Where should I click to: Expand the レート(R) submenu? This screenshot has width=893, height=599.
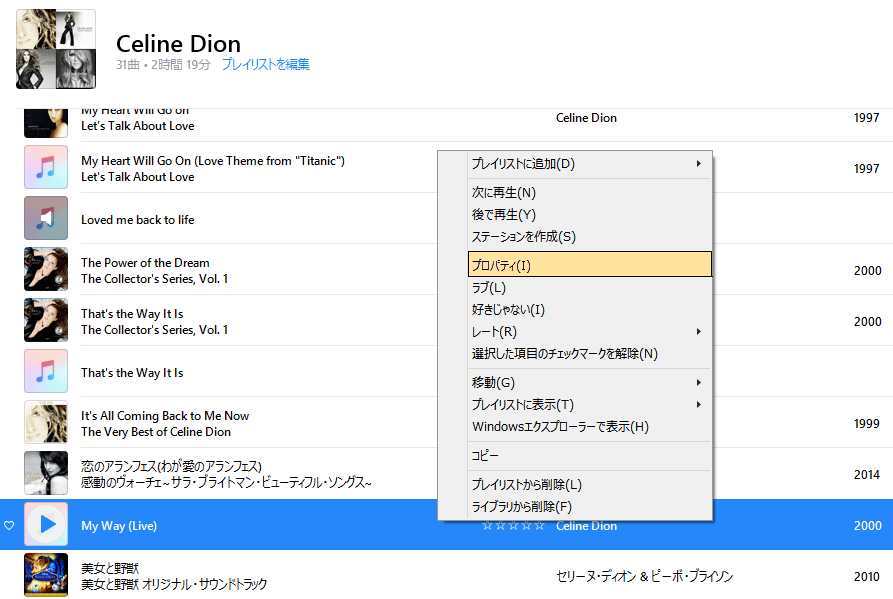(590, 332)
